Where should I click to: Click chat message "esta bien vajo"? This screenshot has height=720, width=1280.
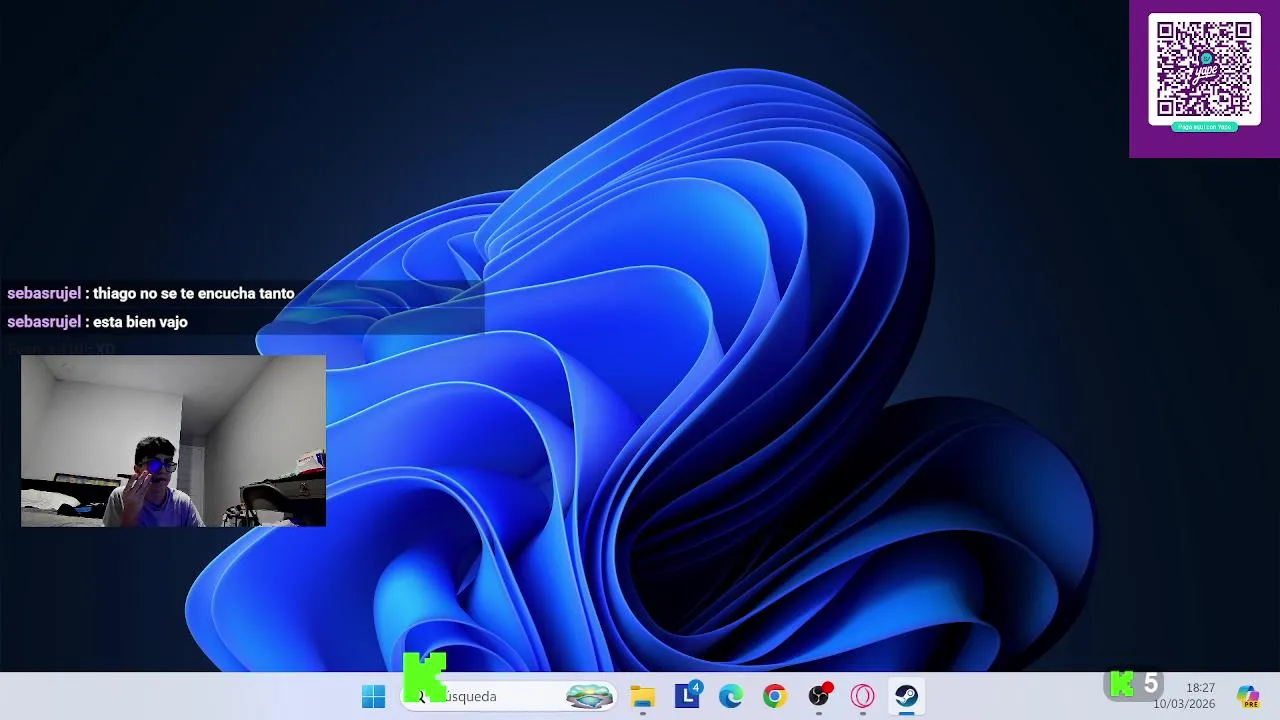coord(140,321)
